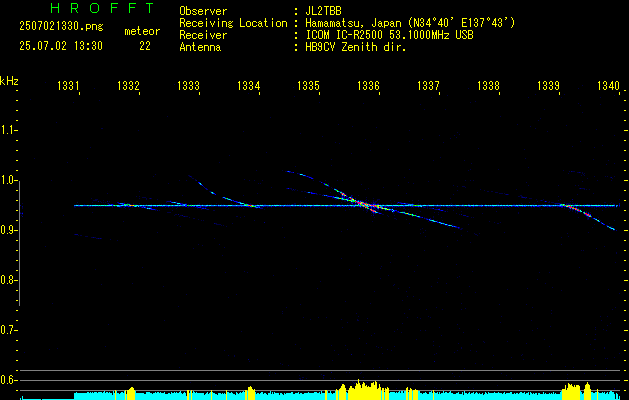
Task: Click the Receiving Location label
Action: tap(233, 23)
